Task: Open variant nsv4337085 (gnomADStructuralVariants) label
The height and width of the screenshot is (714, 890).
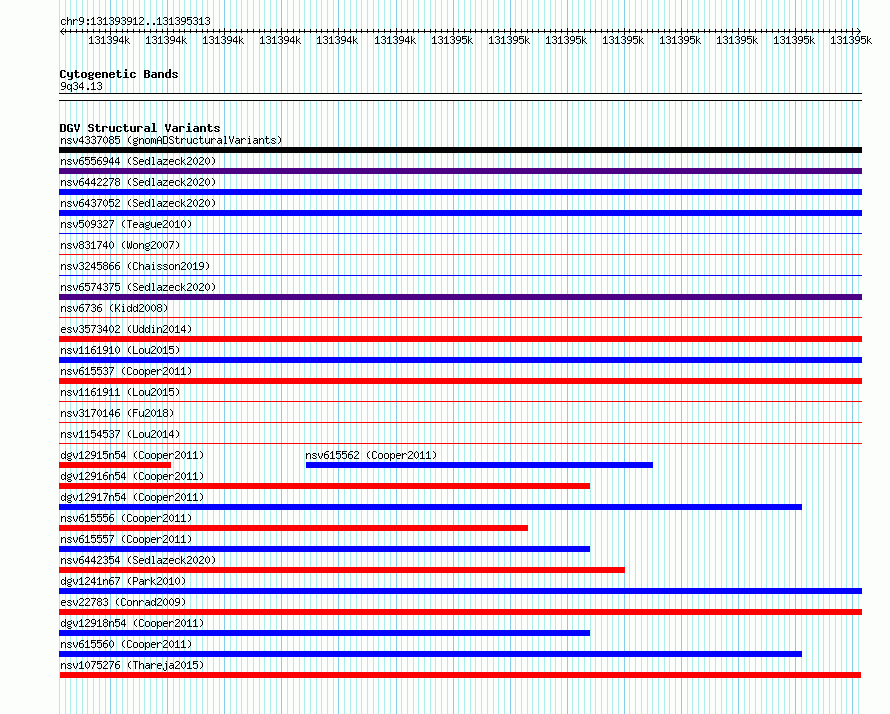Action: pyautogui.click(x=171, y=140)
